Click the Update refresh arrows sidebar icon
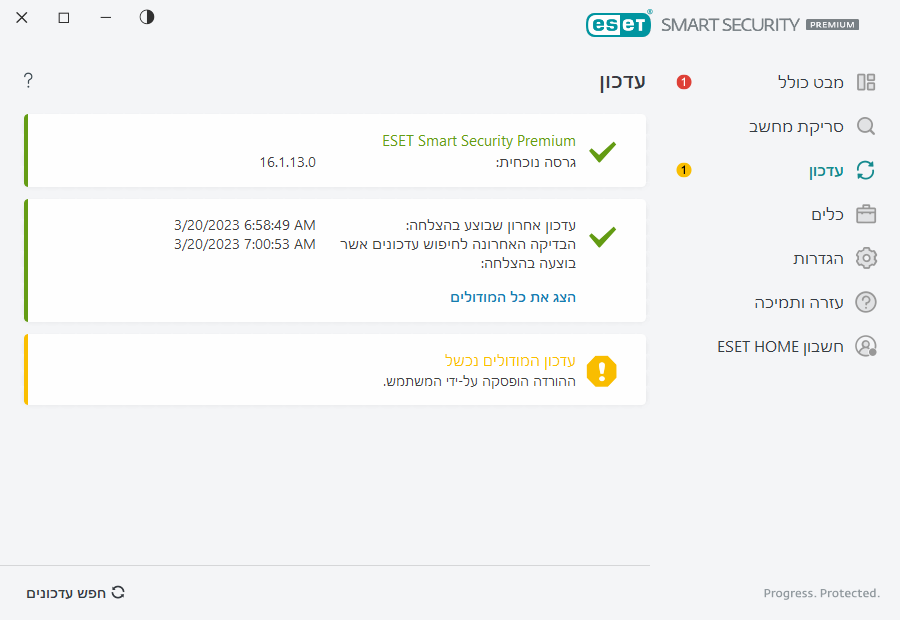Image resolution: width=900 pixels, height=620 pixels. click(866, 171)
